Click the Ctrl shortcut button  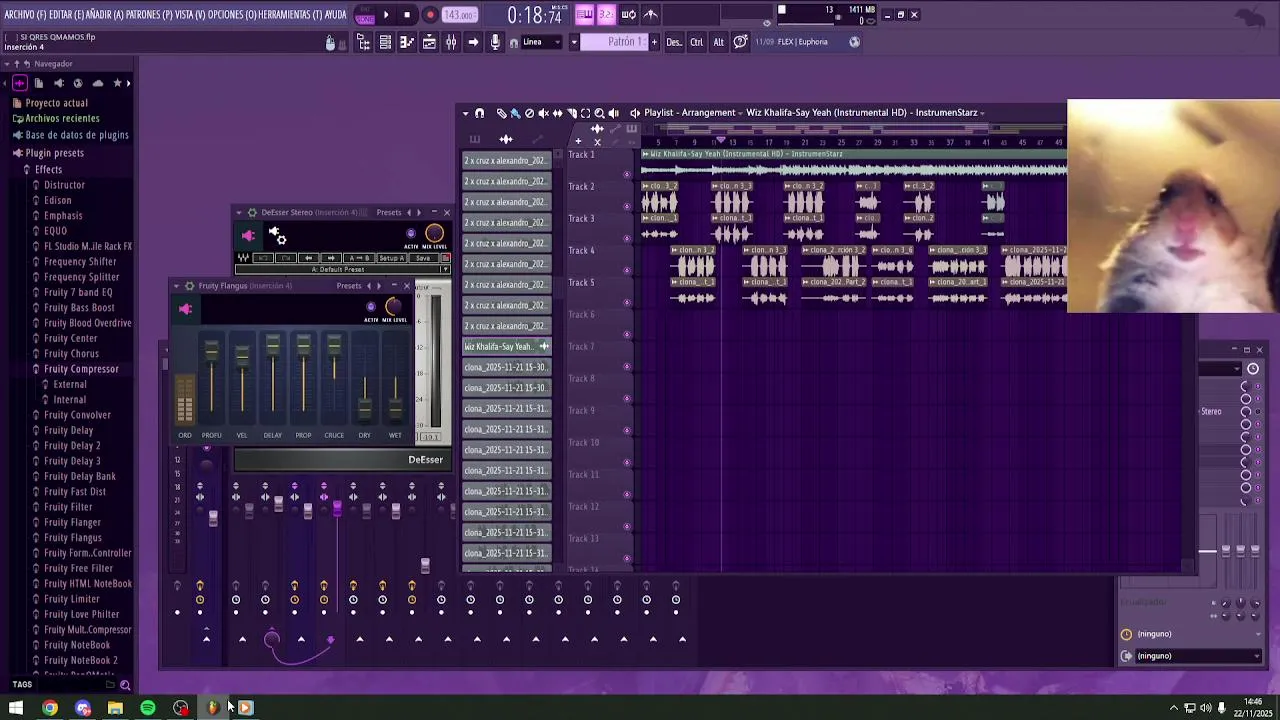click(696, 42)
